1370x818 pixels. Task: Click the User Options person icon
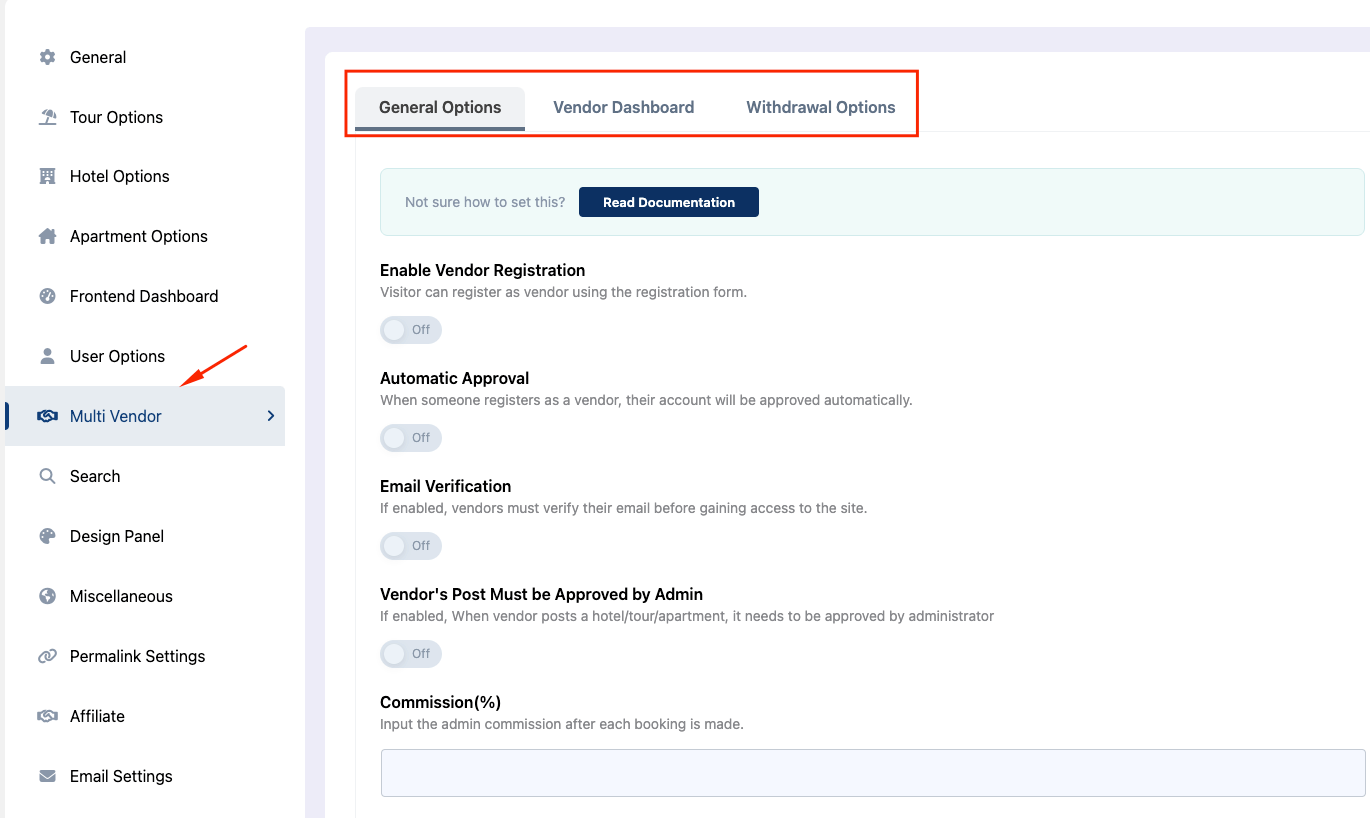click(47, 356)
